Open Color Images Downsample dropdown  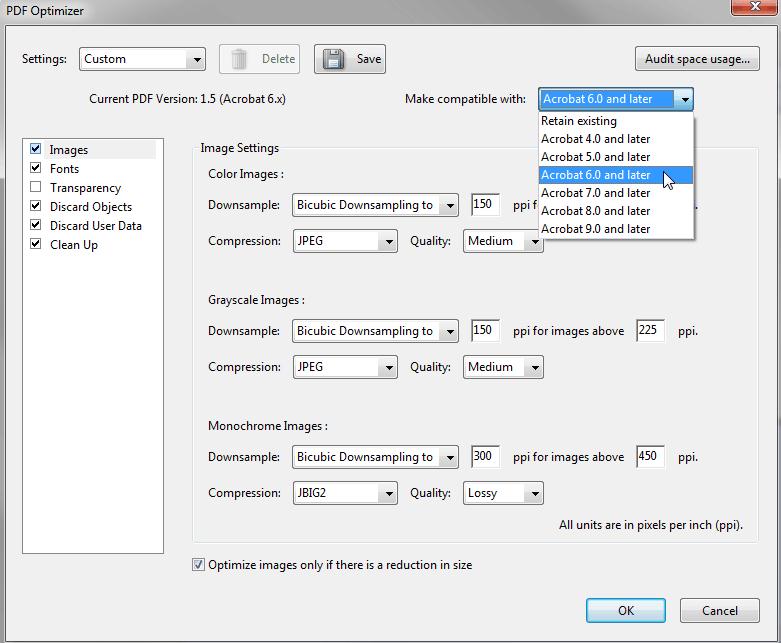(x=375, y=205)
